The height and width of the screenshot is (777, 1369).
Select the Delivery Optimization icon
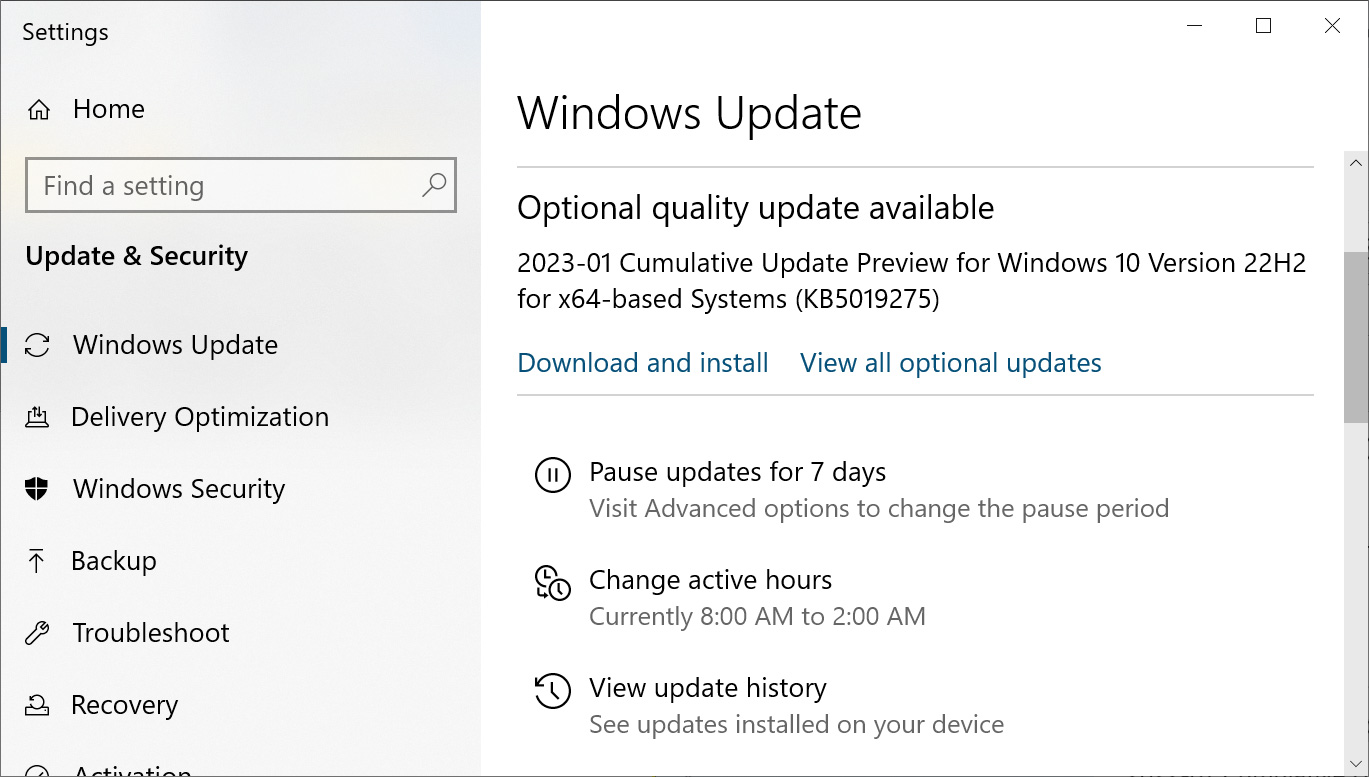(x=38, y=417)
